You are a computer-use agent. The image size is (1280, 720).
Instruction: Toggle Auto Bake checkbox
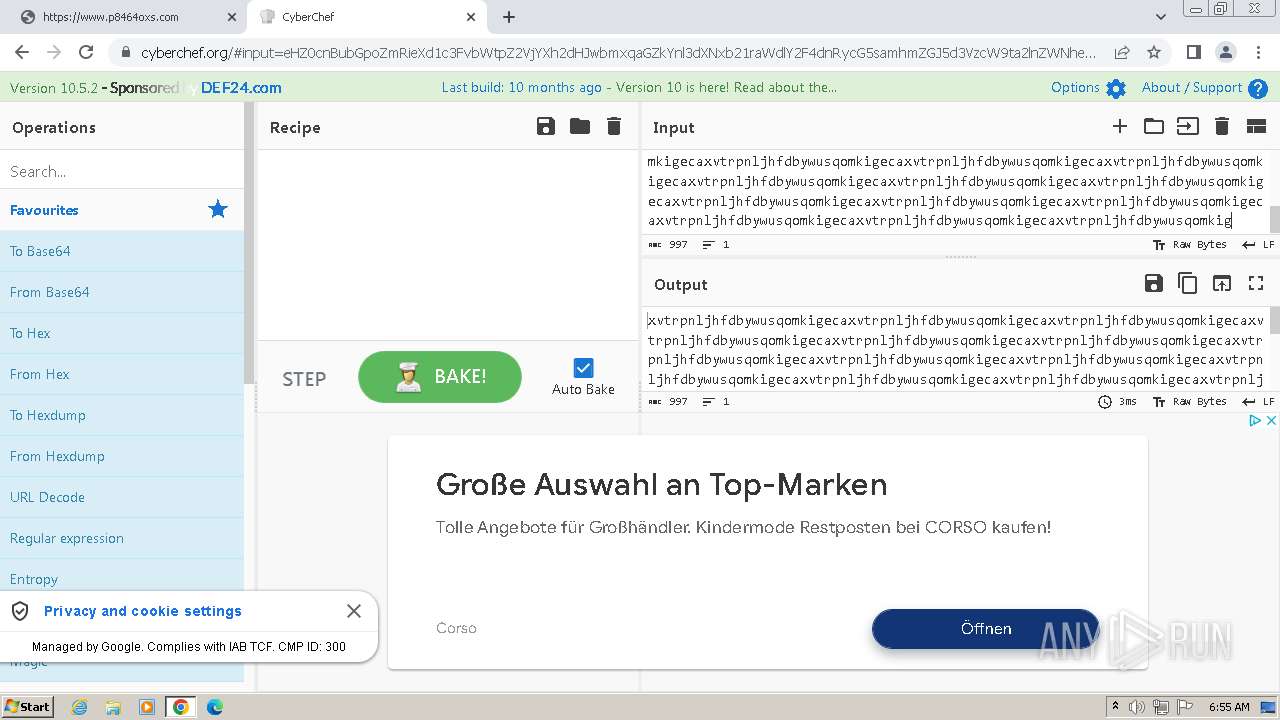coord(584,368)
